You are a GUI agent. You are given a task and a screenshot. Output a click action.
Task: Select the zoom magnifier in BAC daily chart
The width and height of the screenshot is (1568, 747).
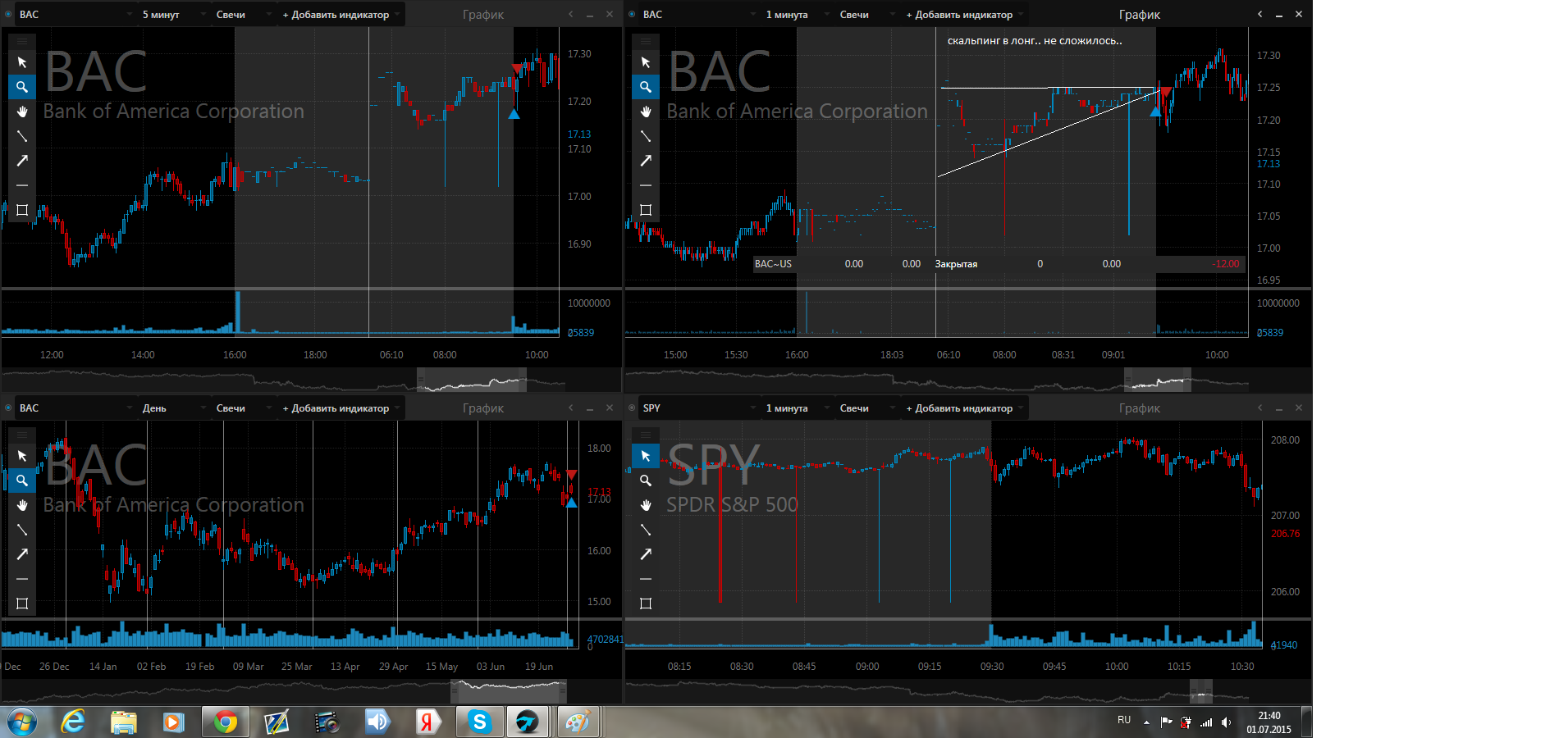pos(22,481)
